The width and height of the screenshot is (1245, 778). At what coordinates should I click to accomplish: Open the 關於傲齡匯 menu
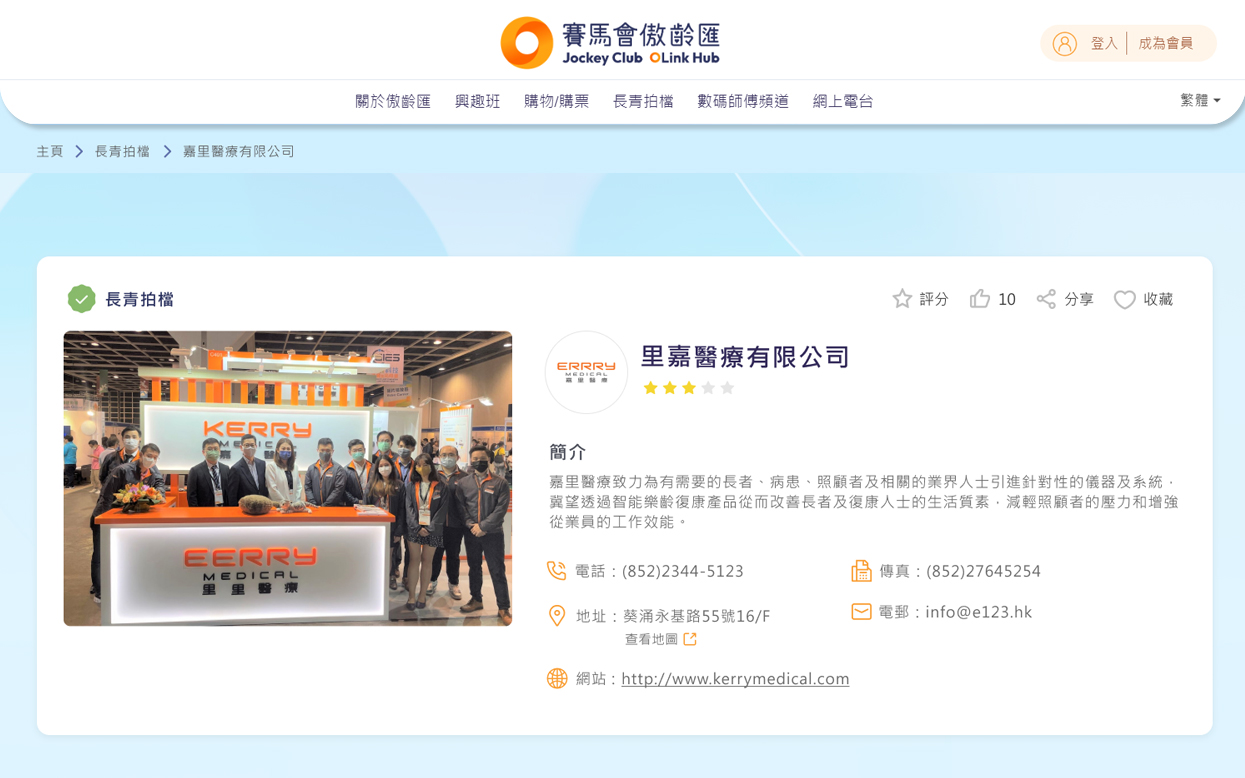(393, 101)
